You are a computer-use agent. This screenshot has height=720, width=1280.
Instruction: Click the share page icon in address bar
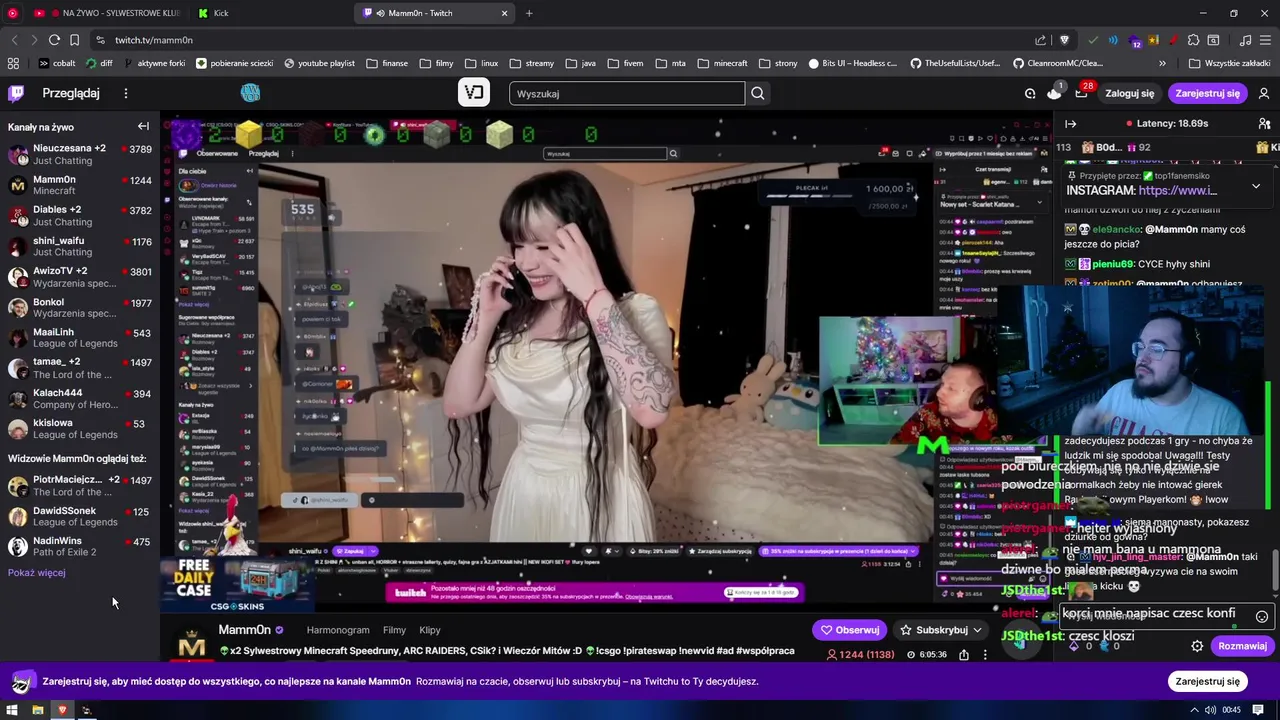click(1041, 40)
